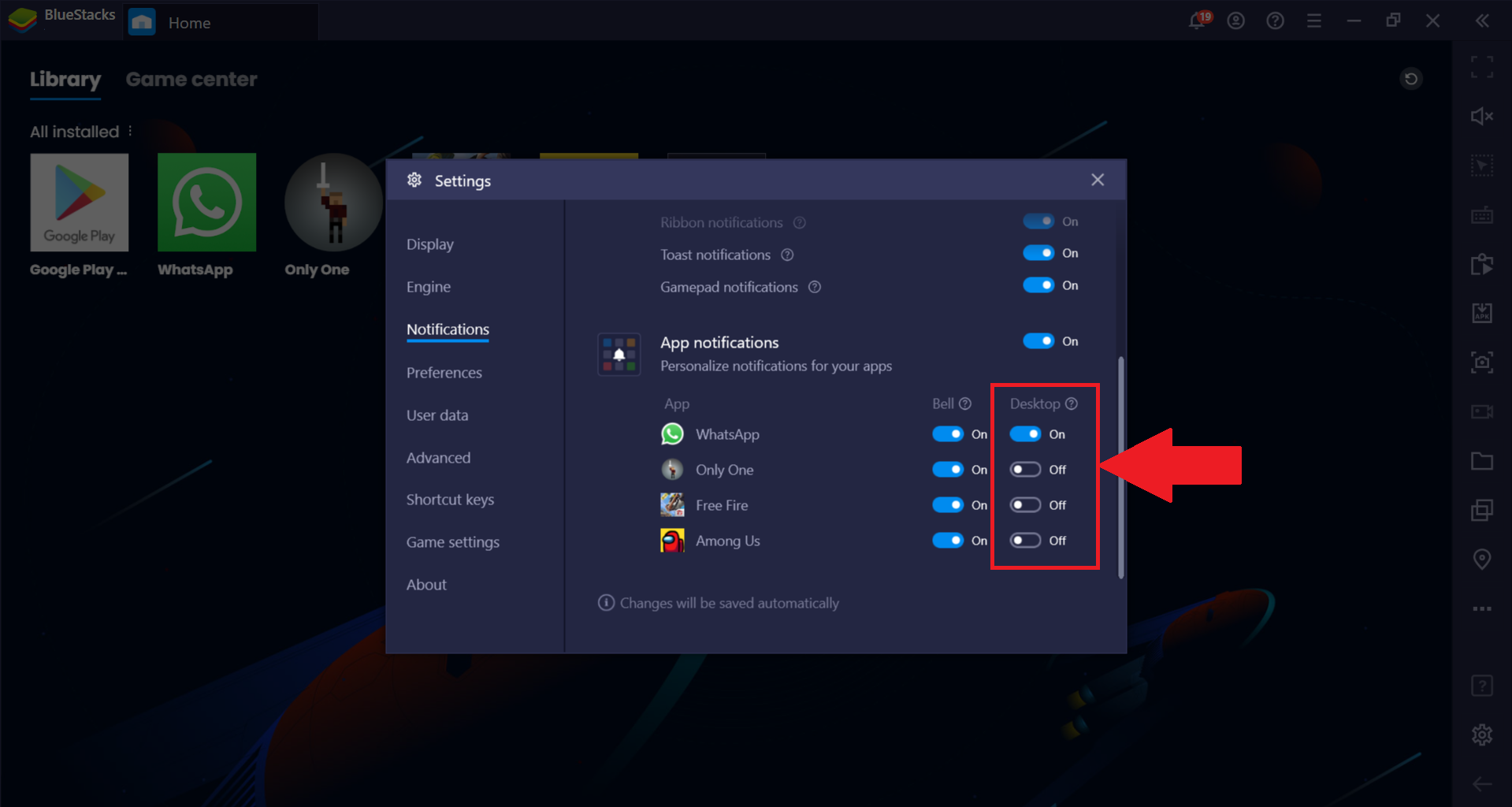1512x807 pixels.
Task: Open the Google Play app icon
Action: pyautogui.click(x=79, y=203)
